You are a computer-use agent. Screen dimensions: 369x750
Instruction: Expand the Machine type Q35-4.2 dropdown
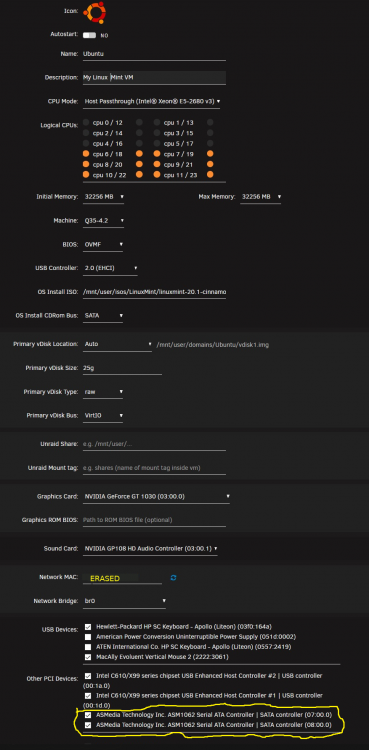point(103,221)
